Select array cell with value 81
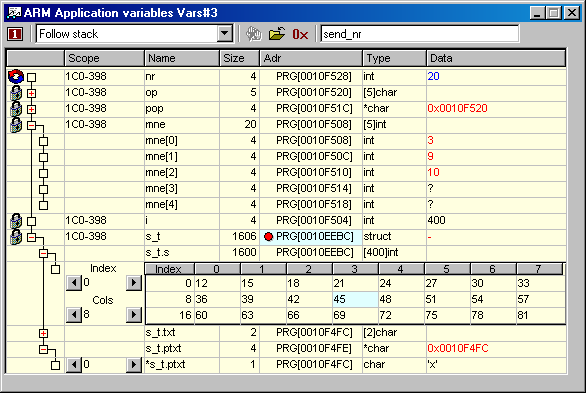The image size is (586, 393). coord(540,315)
